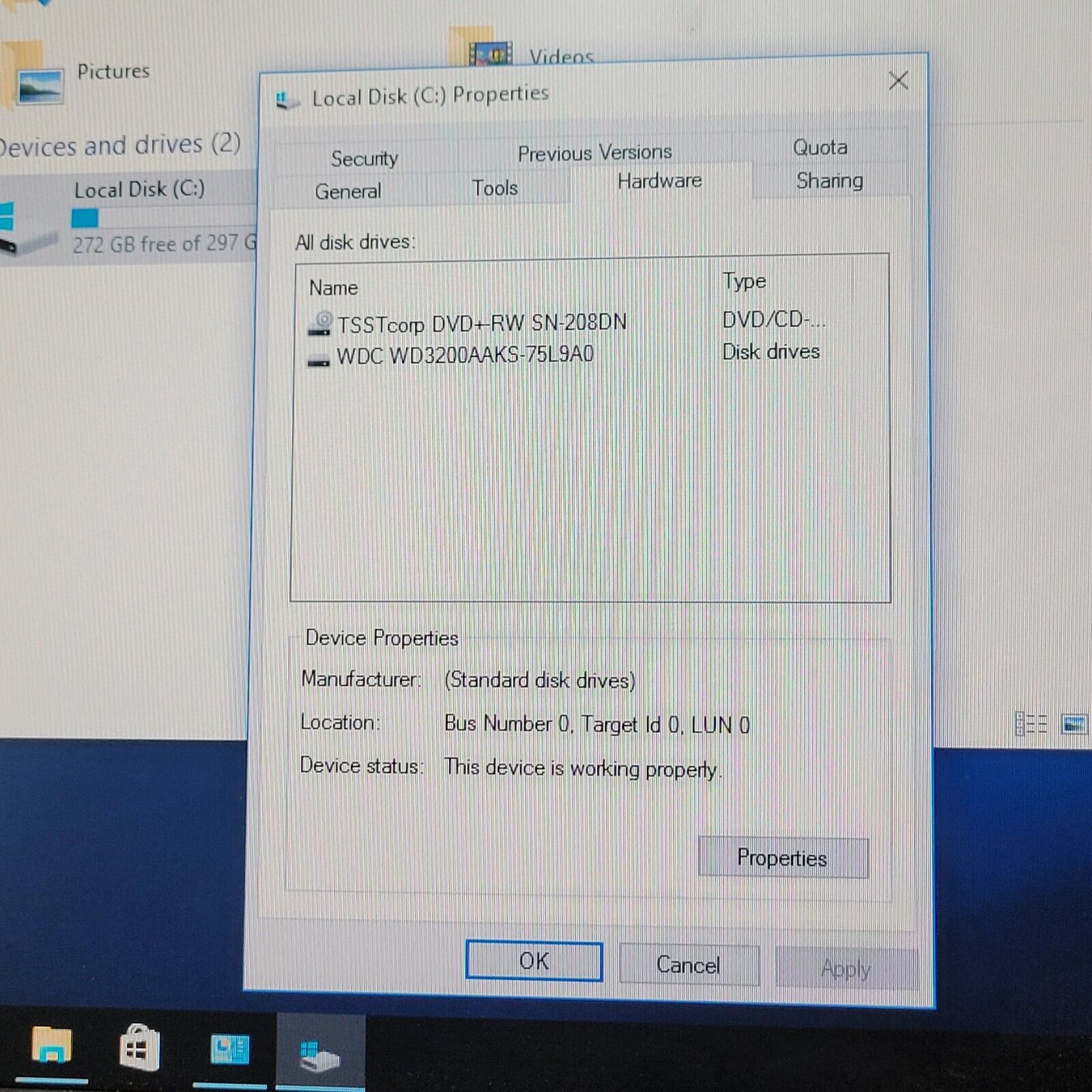
Task: Select the TSSTcorp DVD drive icon
Action: click(x=319, y=323)
